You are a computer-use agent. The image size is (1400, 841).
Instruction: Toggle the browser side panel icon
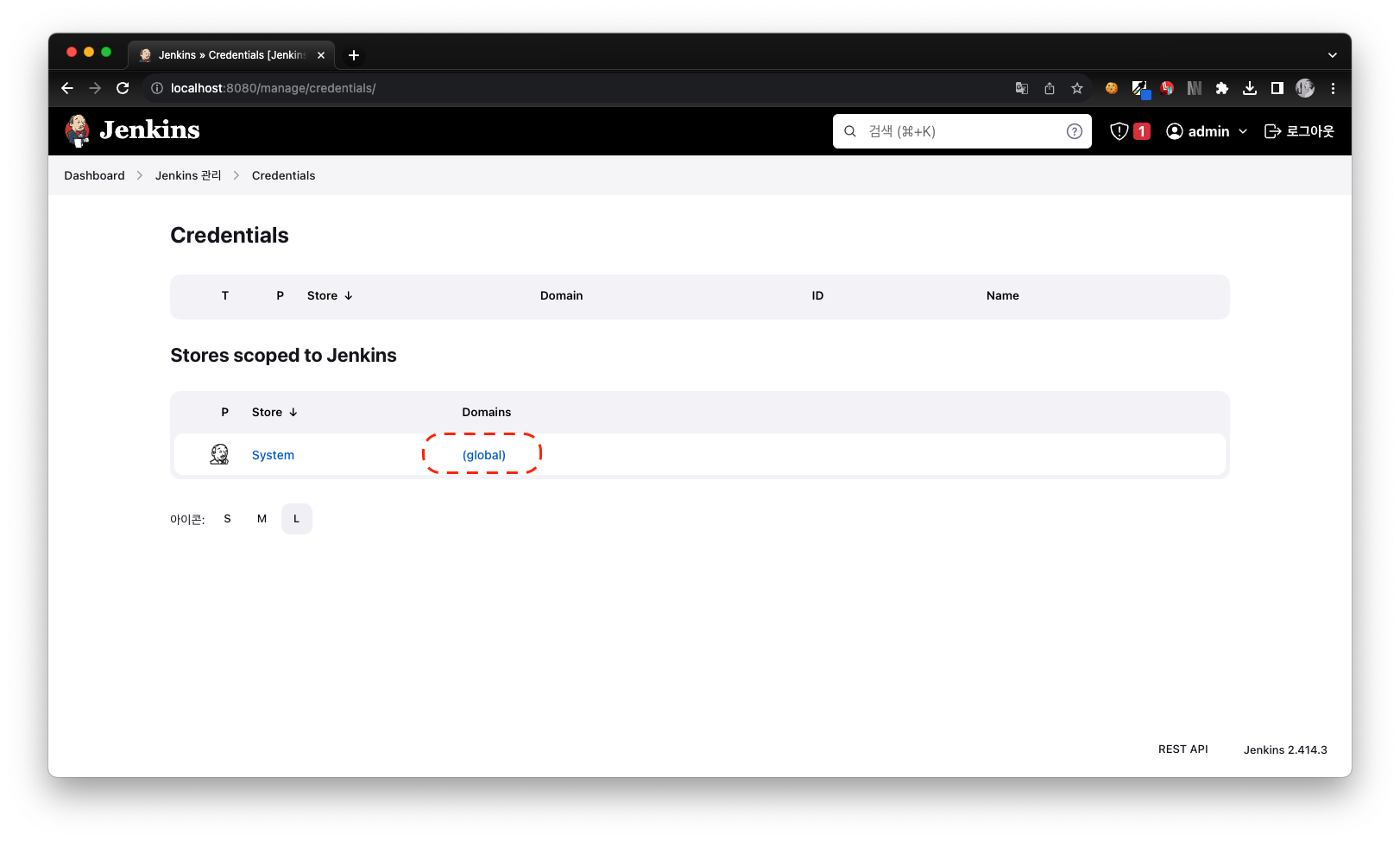click(x=1277, y=88)
